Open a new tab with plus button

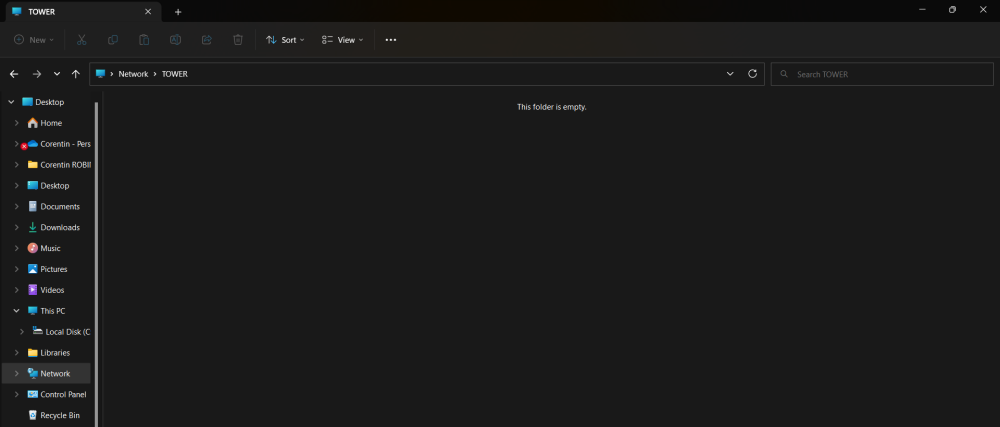[x=178, y=12]
